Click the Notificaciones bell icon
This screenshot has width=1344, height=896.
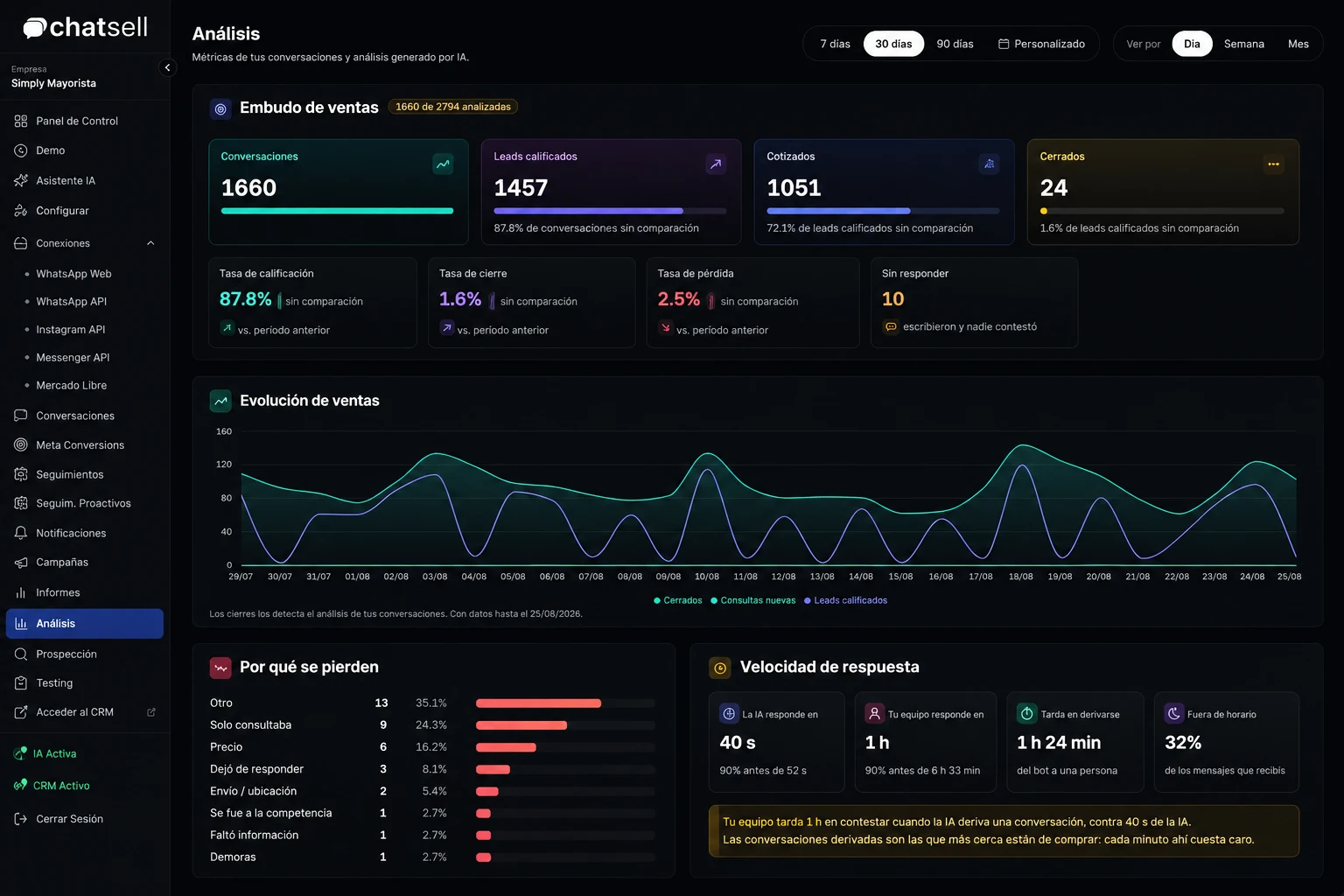coord(21,533)
